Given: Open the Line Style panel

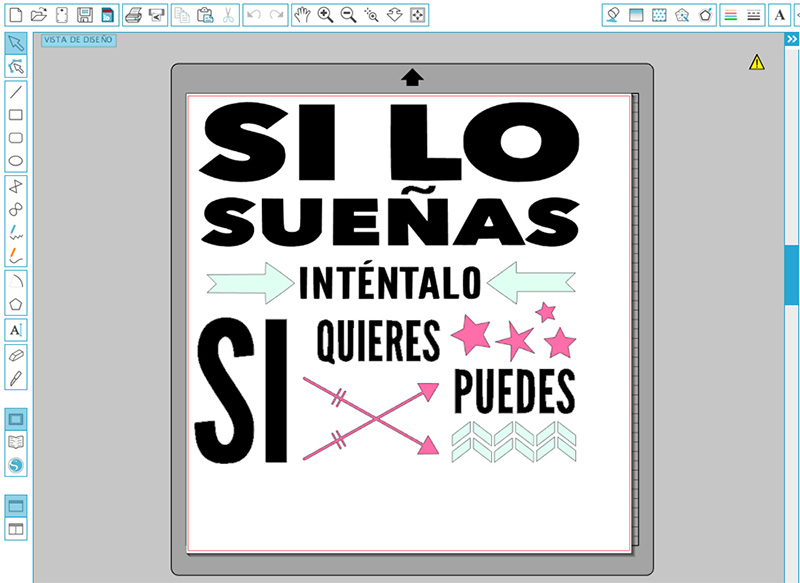Looking at the screenshot, I should [754, 15].
